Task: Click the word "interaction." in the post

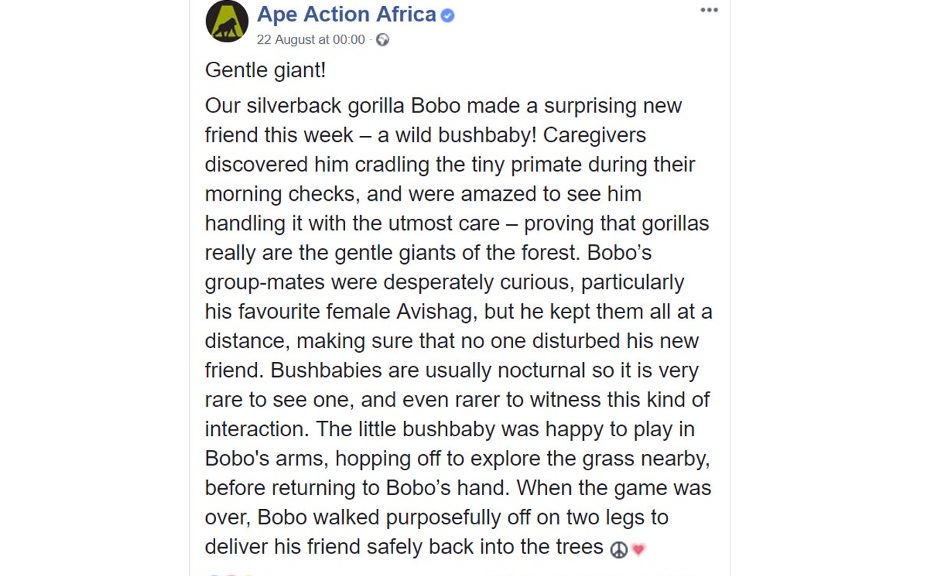Action: [257, 429]
